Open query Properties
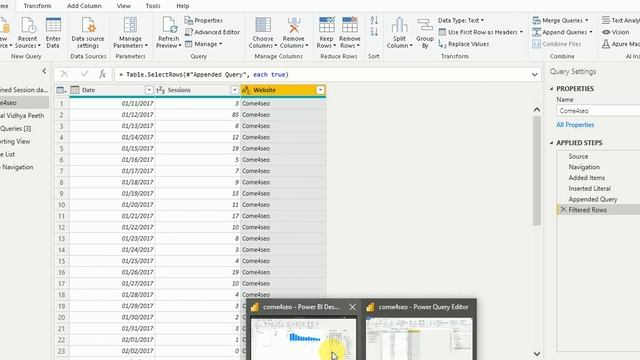This screenshot has height=360, width=640. (x=204, y=20)
